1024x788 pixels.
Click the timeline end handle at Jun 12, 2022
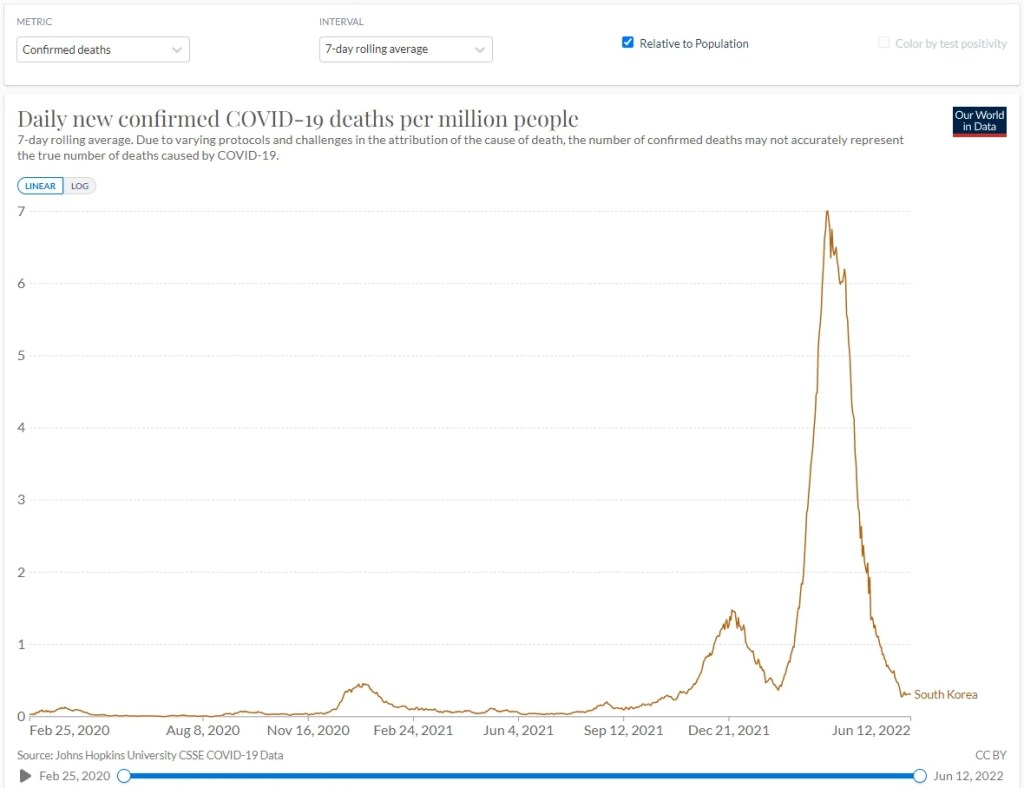pyautogui.click(x=920, y=776)
